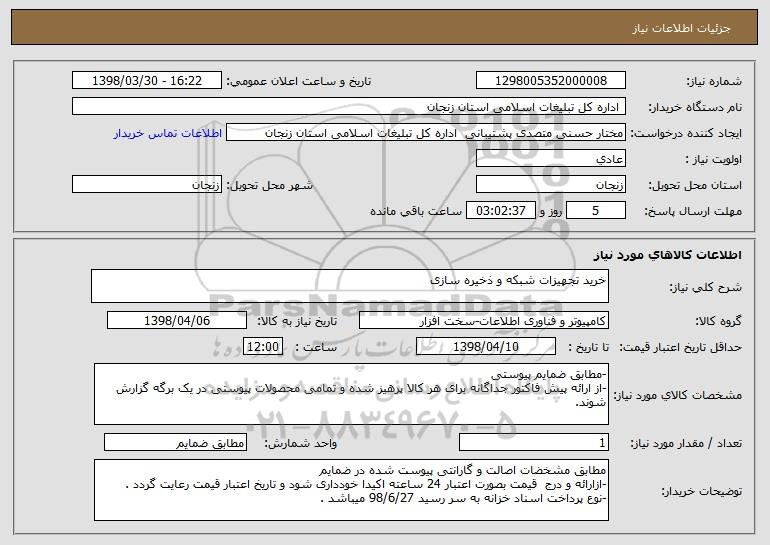Select the شهر محل تحویل field

[147, 185]
